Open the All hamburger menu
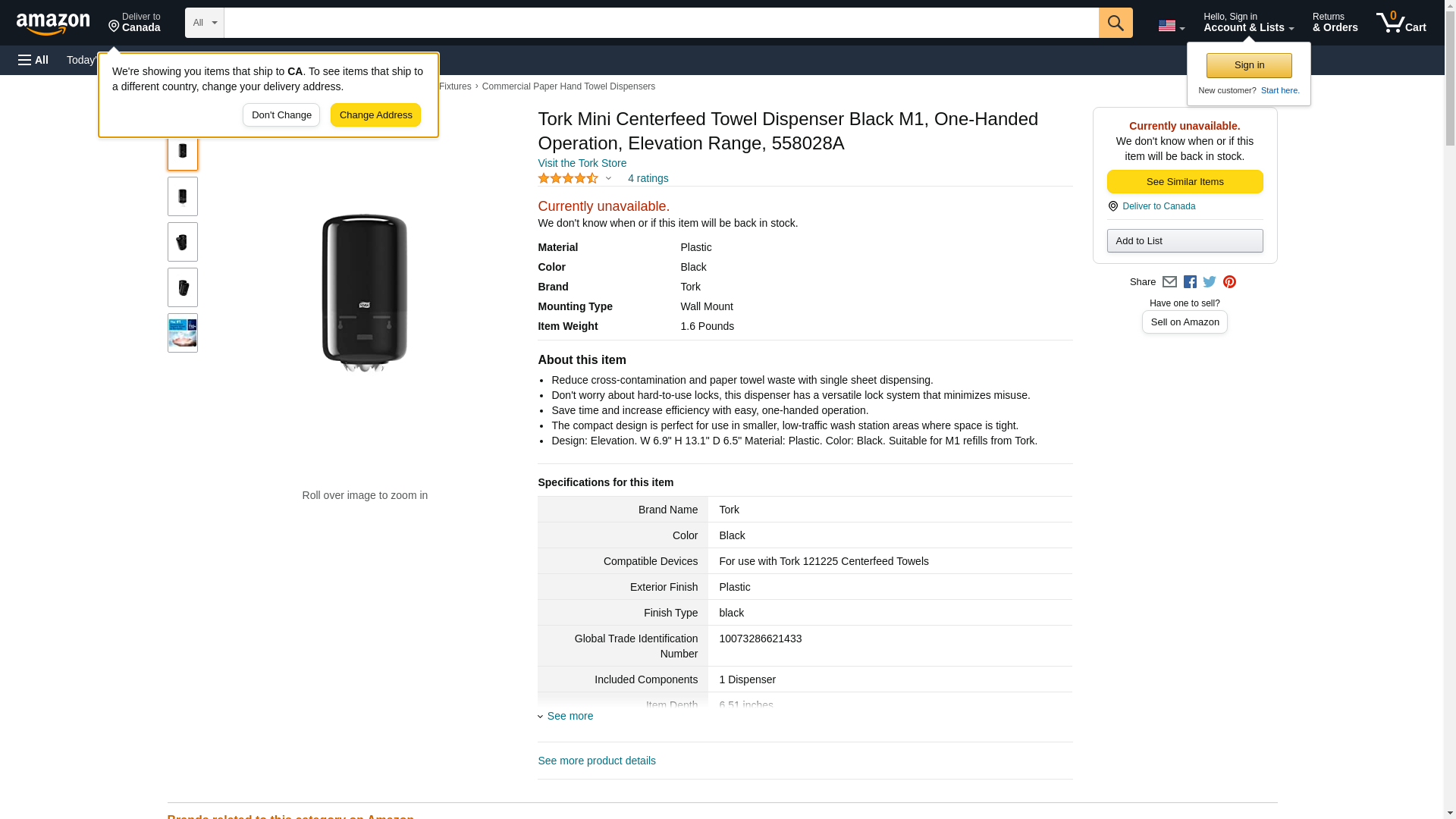1456x819 pixels. 33,60
